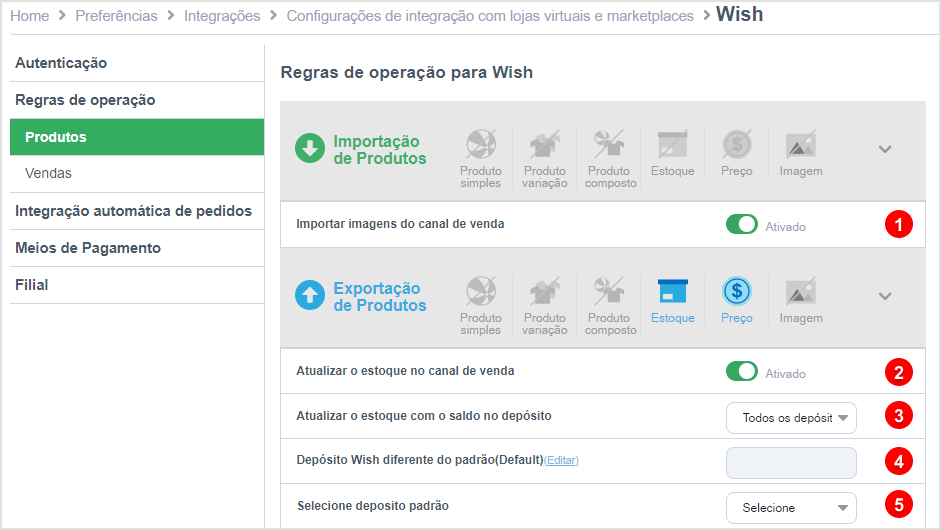Select the blue Preço icon under Exportação
The width and height of the screenshot is (941, 530).
tap(737, 291)
